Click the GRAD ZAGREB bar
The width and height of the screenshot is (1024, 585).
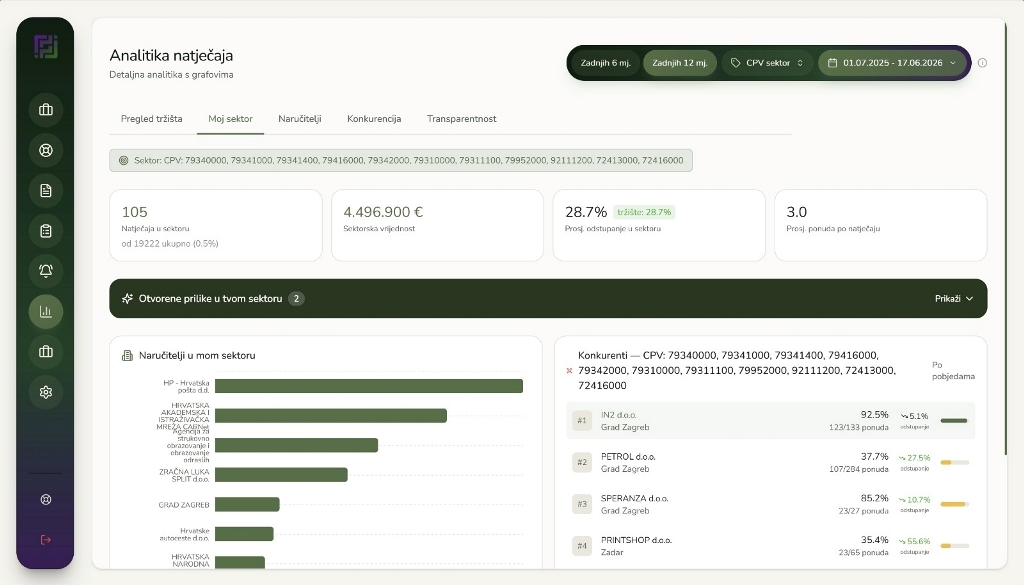pyautogui.click(x=247, y=504)
